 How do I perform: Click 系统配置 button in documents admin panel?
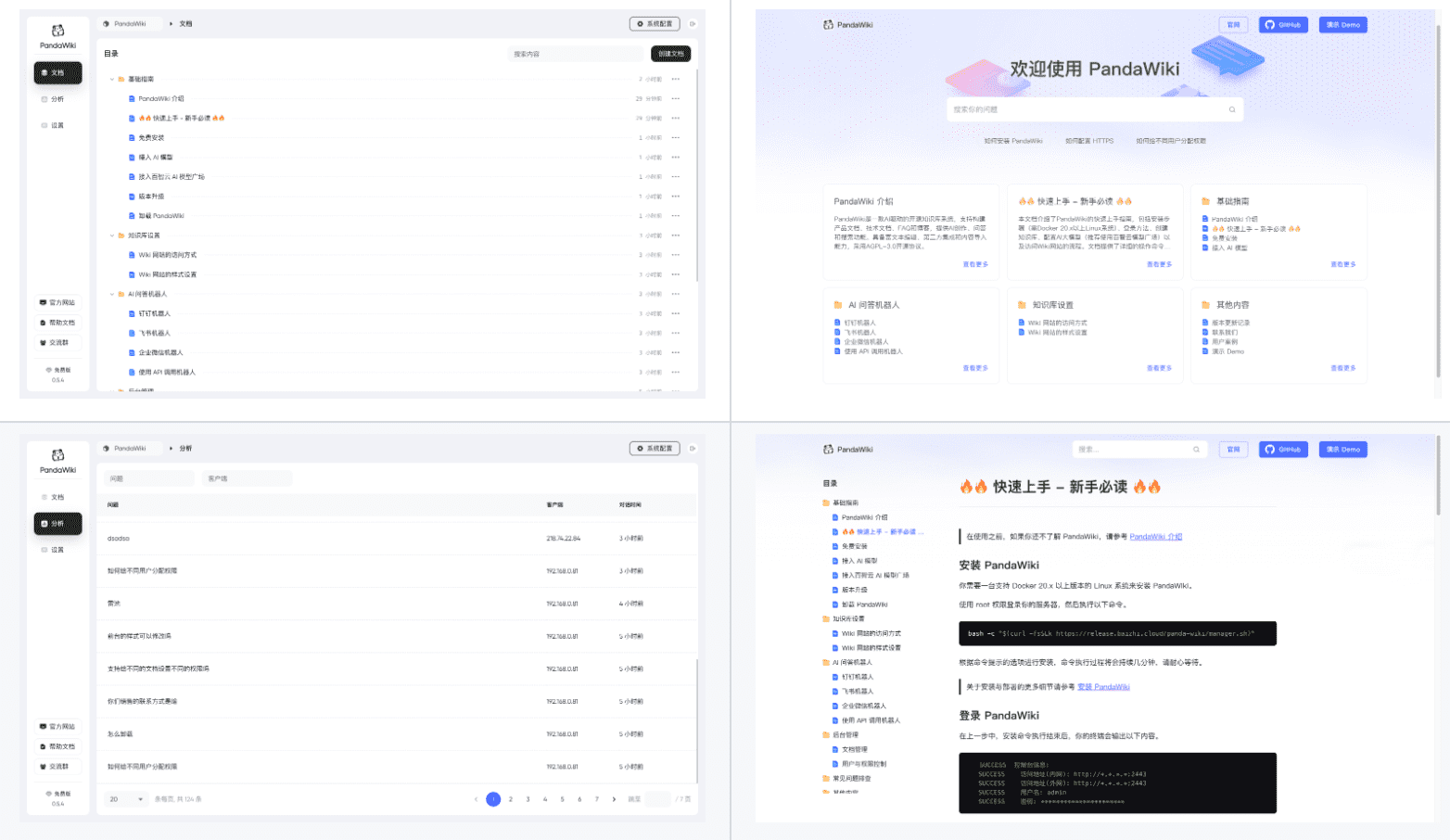[655, 24]
